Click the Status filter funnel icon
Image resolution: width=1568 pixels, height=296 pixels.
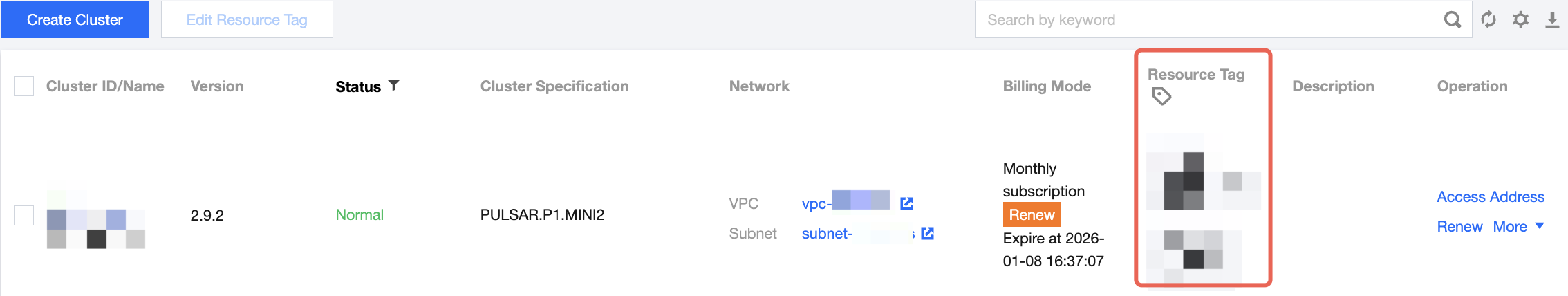[x=393, y=85]
